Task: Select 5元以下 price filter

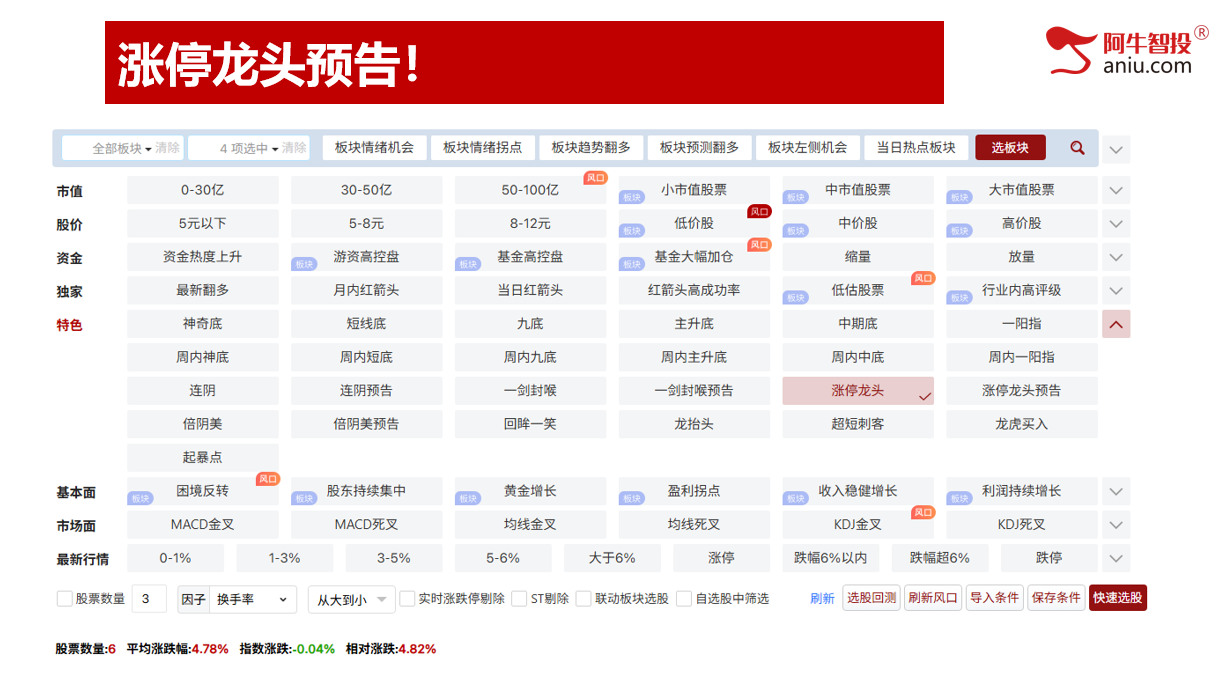Action: pos(203,224)
